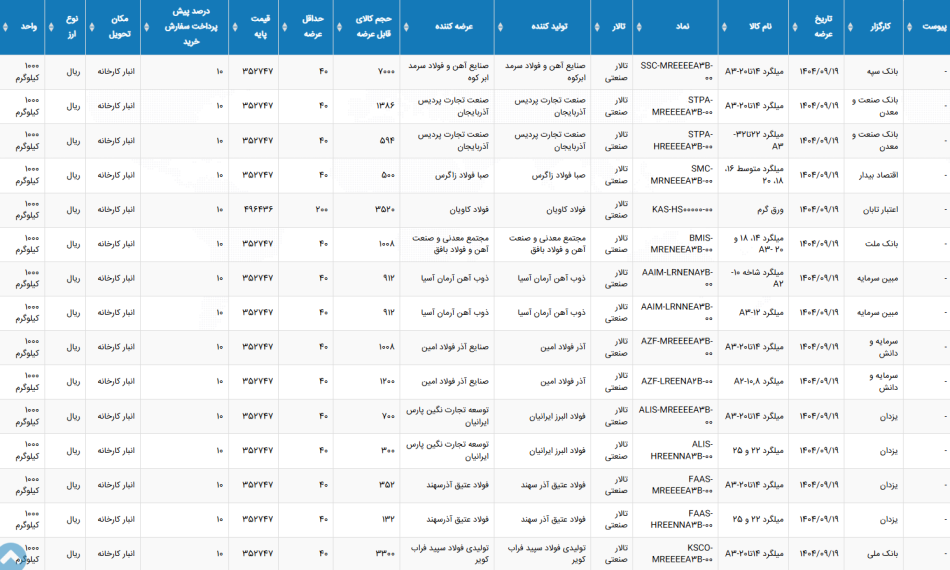The width and height of the screenshot is (950, 570).
Task: Click volume value ۱۳۸۶
Action: pos(386,106)
